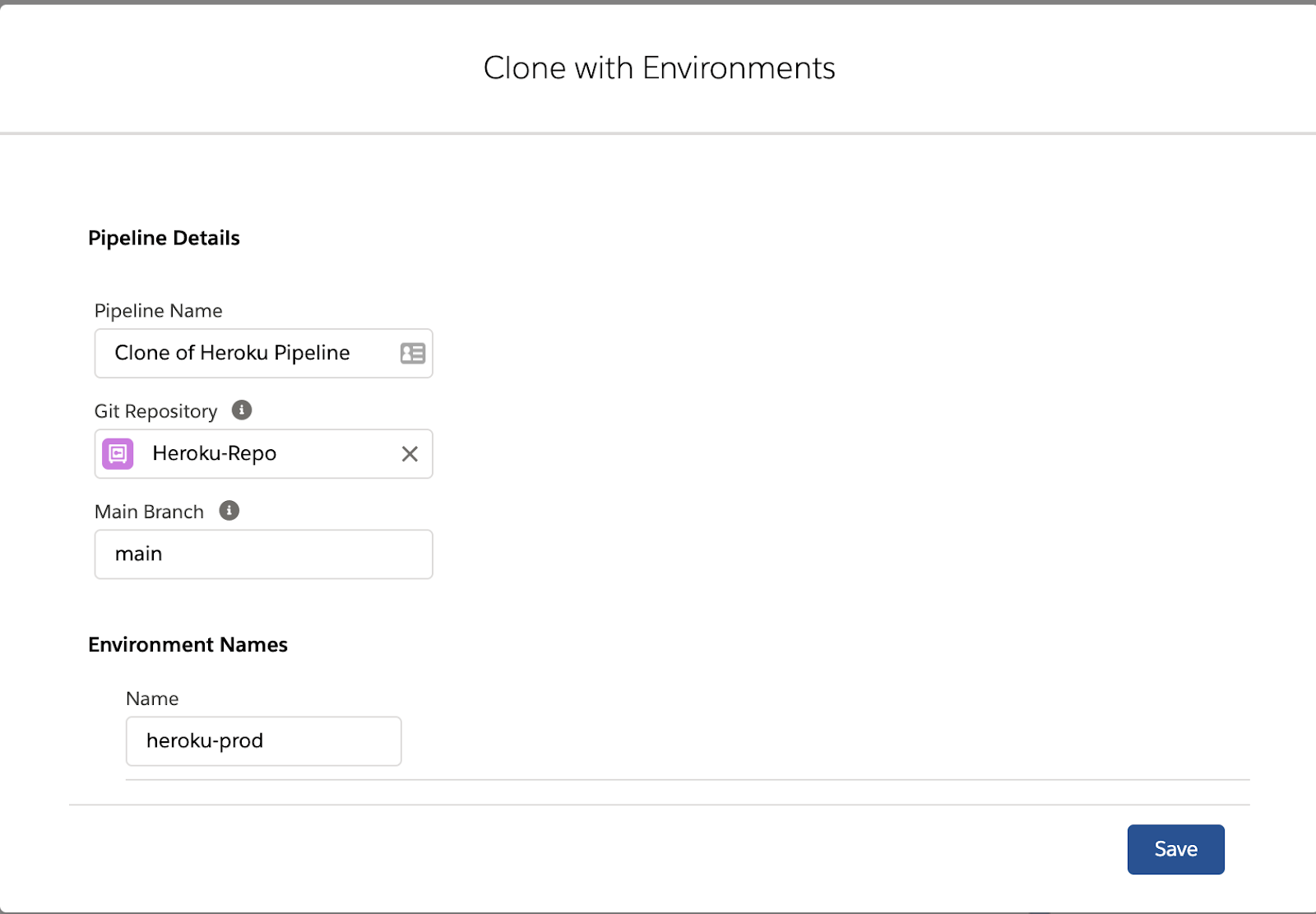Click the purple repository icon beside Heroku-Repo

tap(118, 453)
